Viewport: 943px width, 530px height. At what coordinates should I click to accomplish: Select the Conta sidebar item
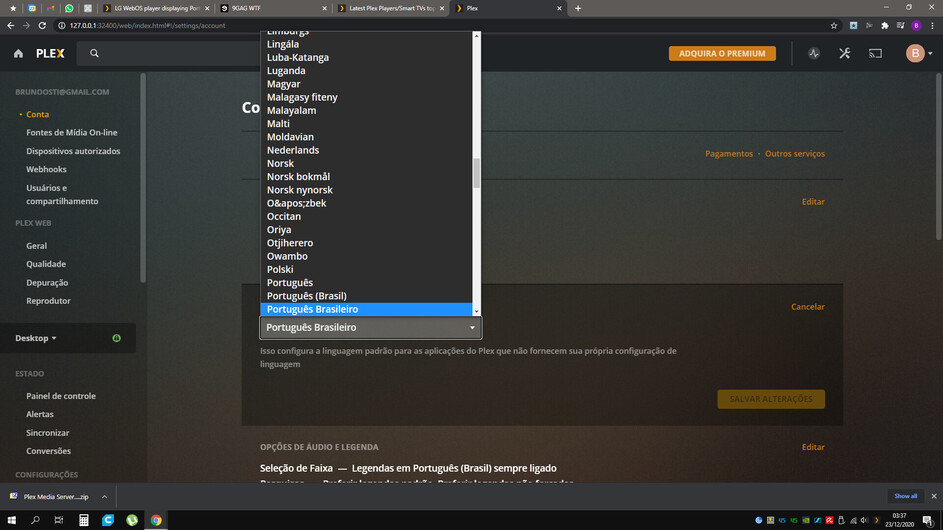point(37,114)
